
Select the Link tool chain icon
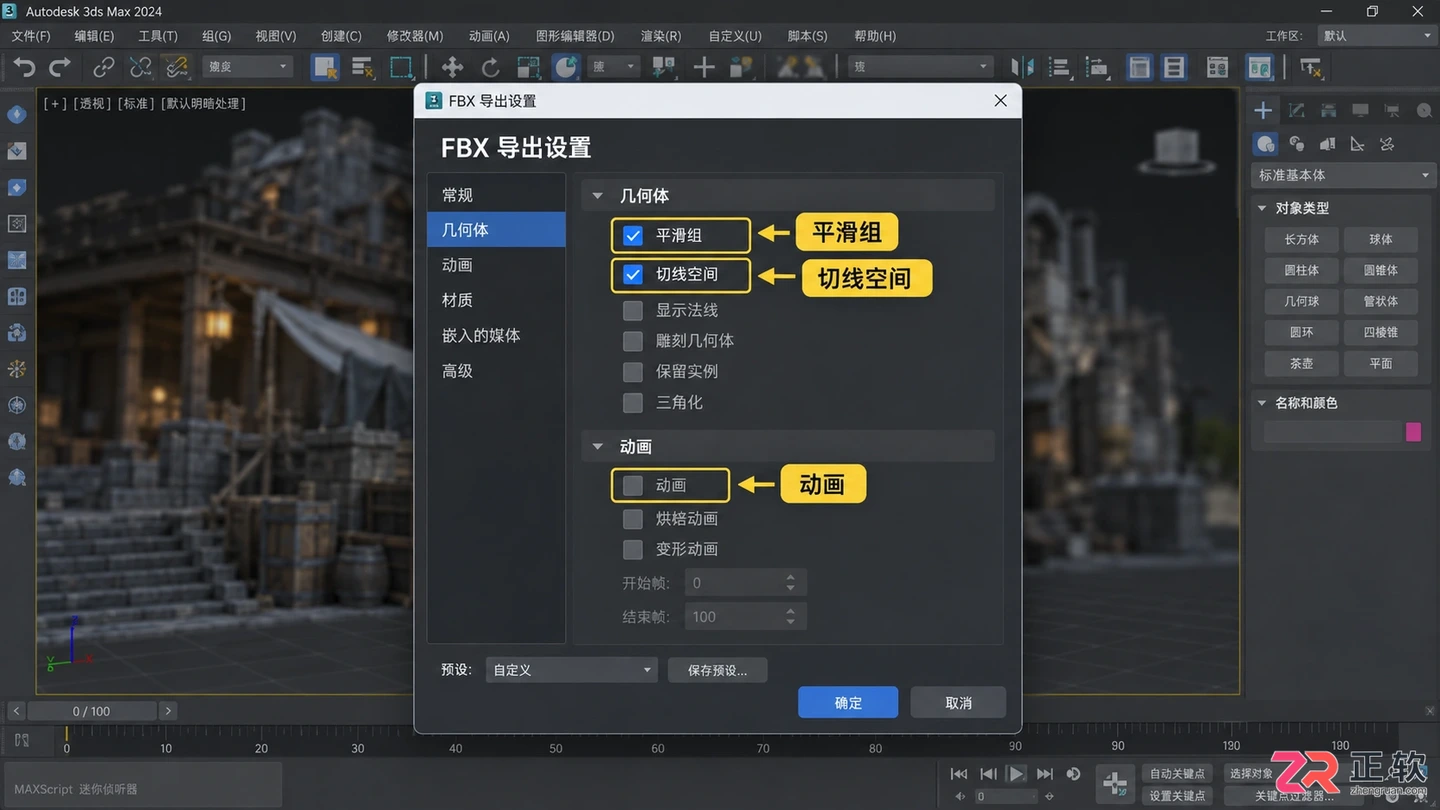click(104, 67)
